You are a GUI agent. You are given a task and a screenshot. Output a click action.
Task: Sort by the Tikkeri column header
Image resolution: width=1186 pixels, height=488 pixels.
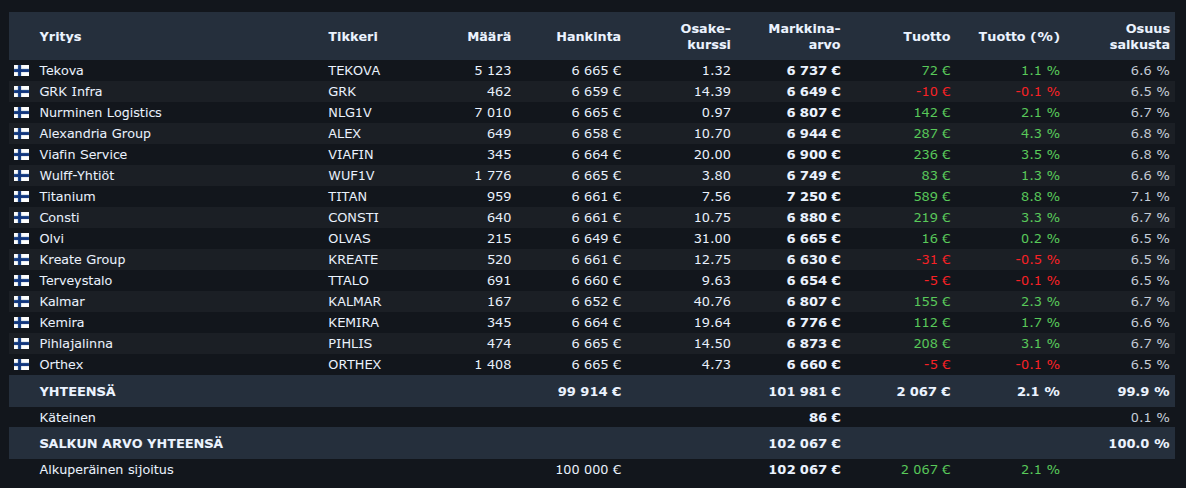(x=353, y=37)
